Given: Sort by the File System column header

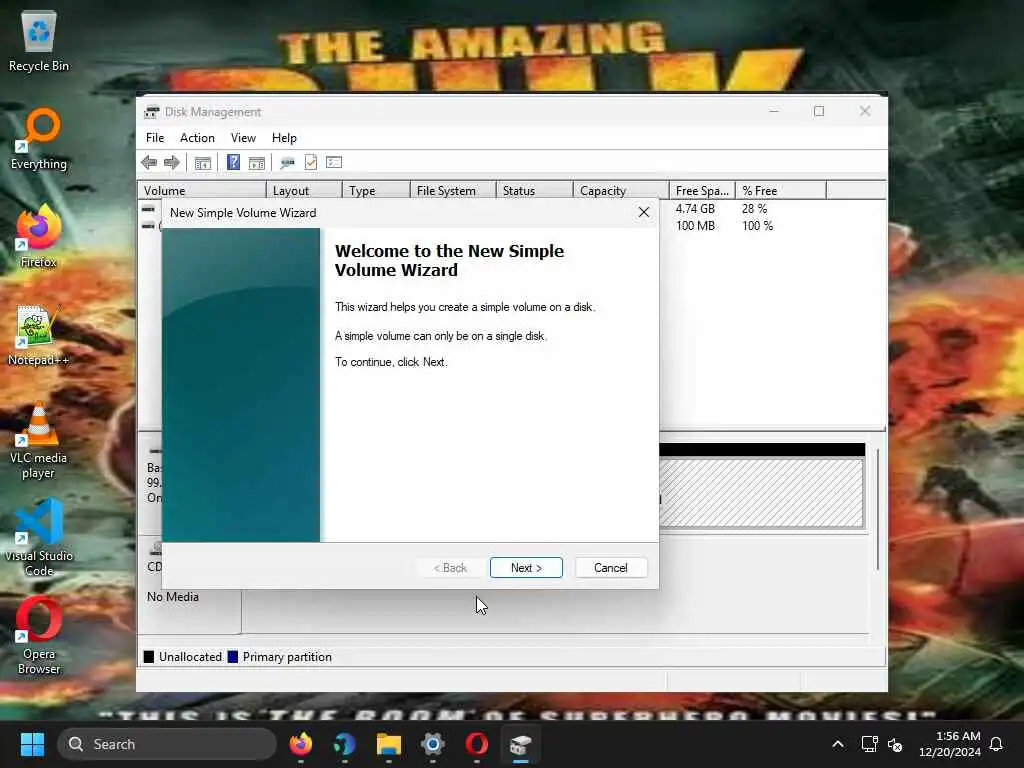Looking at the screenshot, I should (x=453, y=191).
